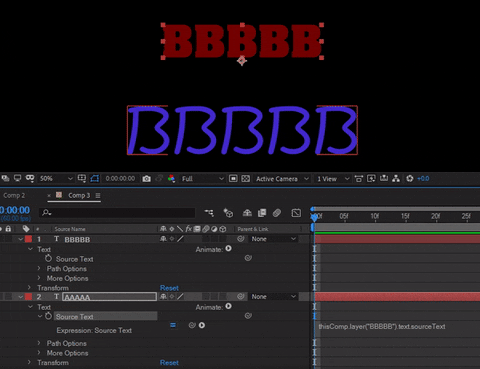Select the Comp 3 tab

79,195
